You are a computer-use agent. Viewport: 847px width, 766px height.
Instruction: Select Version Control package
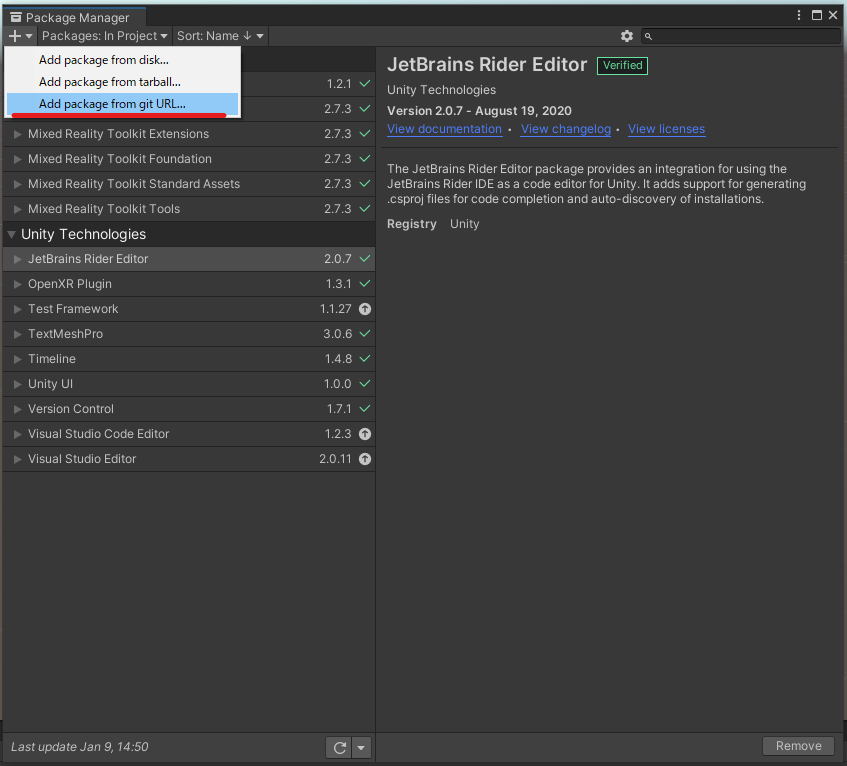coord(189,409)
